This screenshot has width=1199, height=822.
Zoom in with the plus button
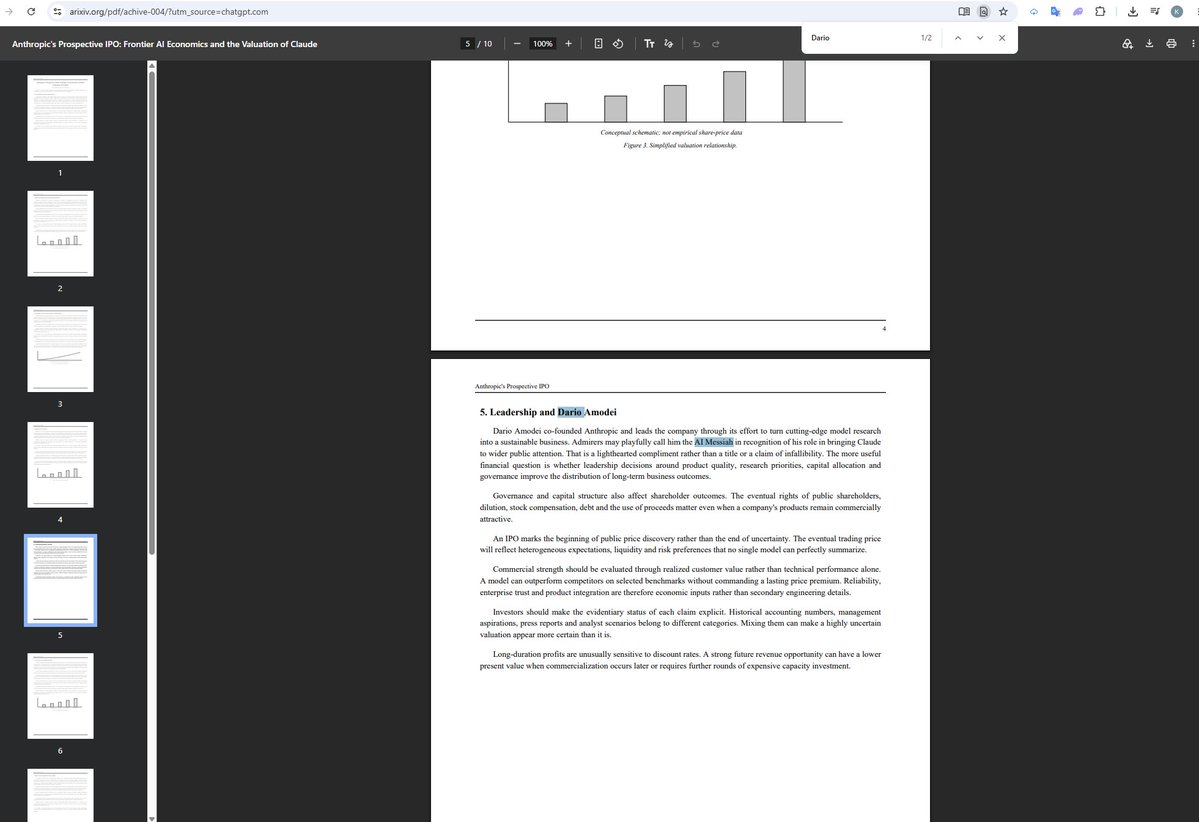coord(568,44)
